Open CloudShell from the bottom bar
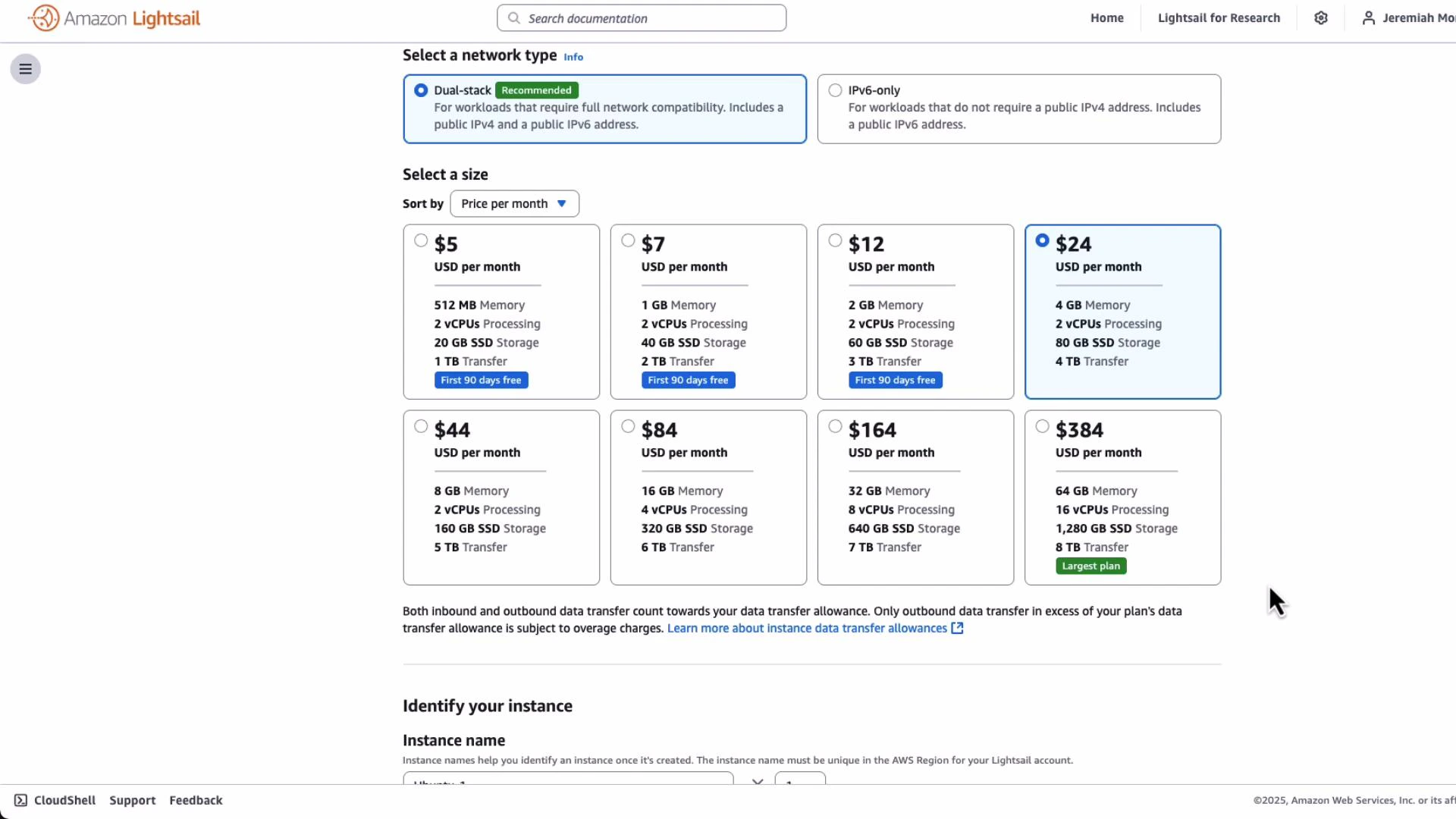This screenshot has height=819, width=1456. coord(54,799)
